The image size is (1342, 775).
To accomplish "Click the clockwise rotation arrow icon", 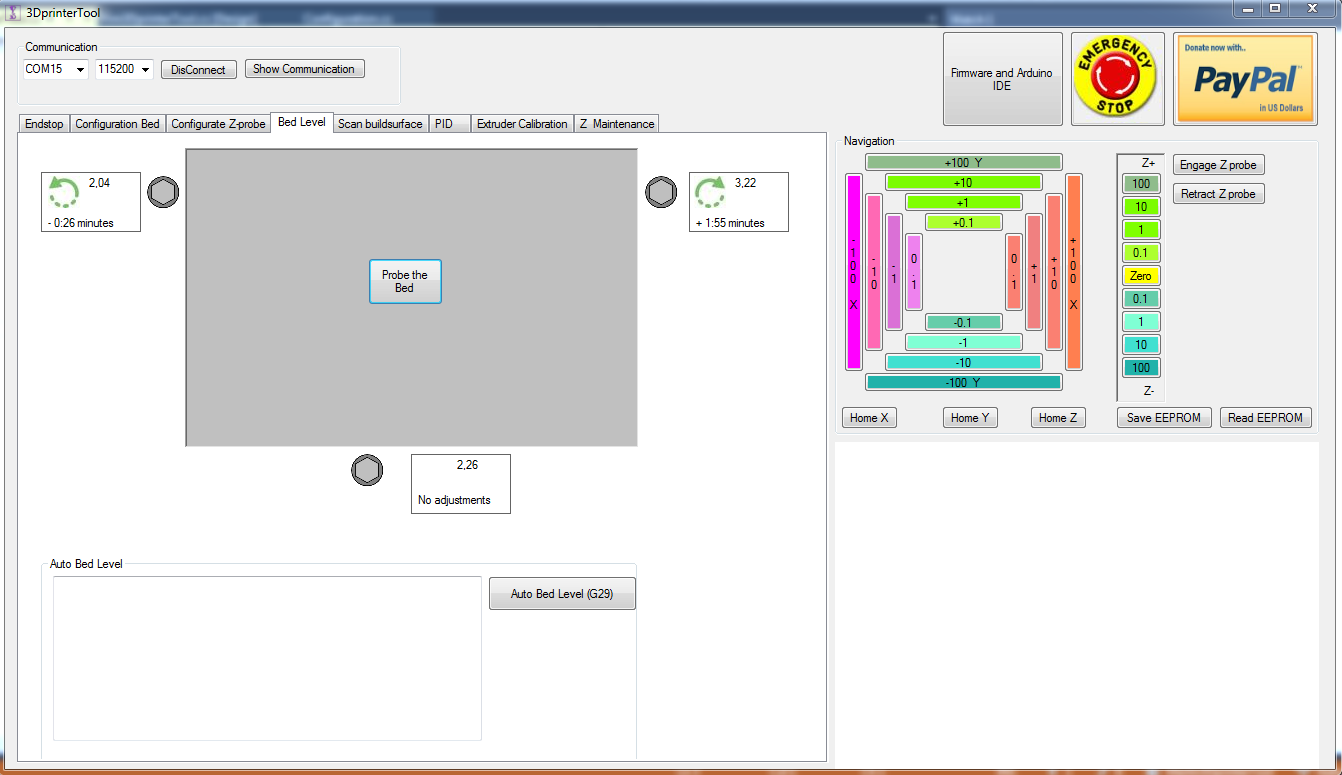I will click(x=711, y=192).
